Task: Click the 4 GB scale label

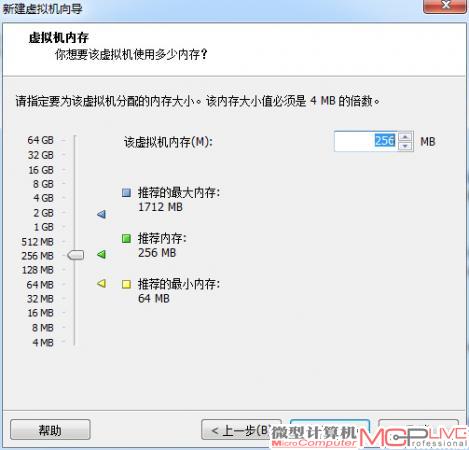Action: tap(43, 198)
